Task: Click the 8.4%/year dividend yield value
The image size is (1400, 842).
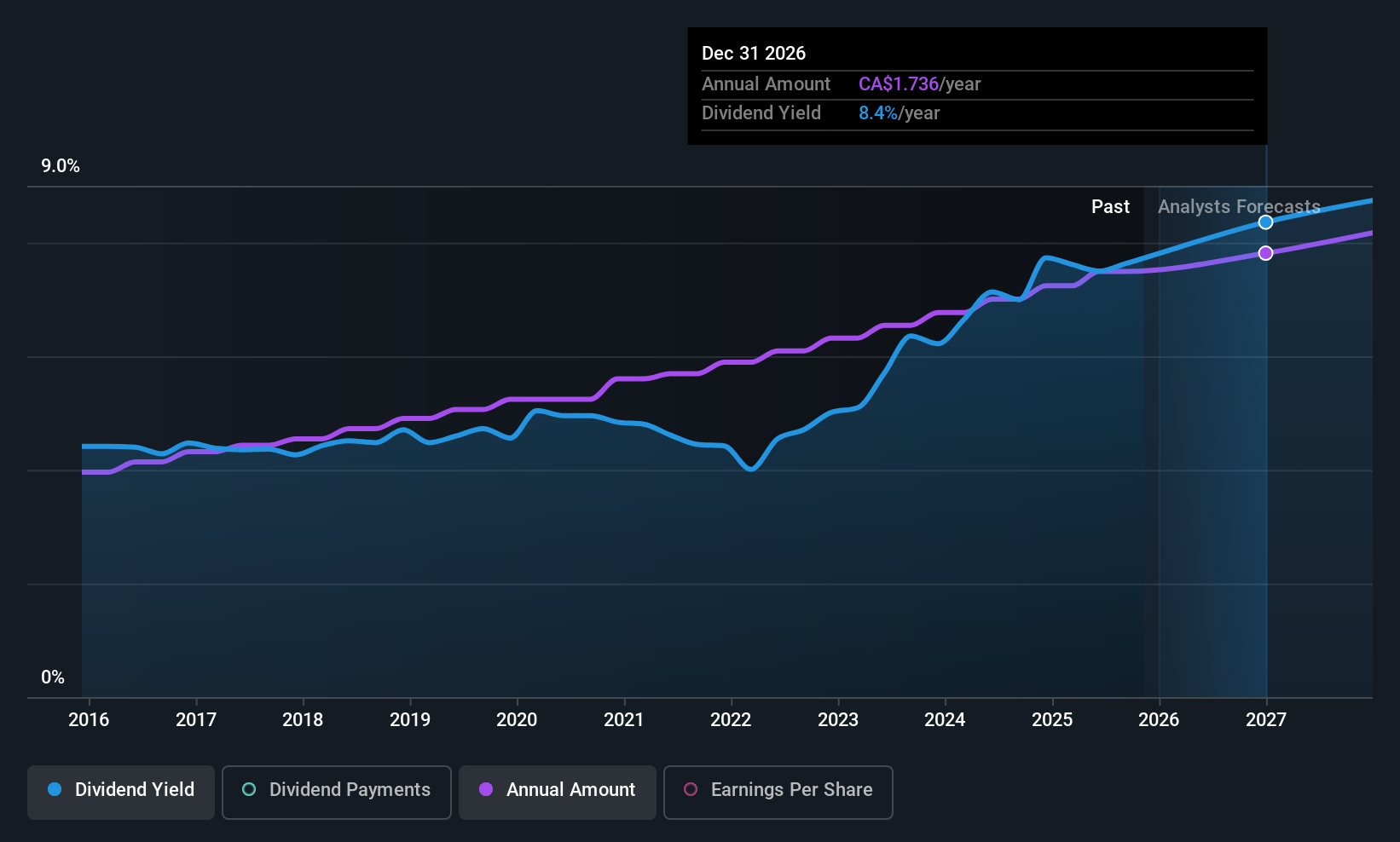Action: click(x=900, y=112)
